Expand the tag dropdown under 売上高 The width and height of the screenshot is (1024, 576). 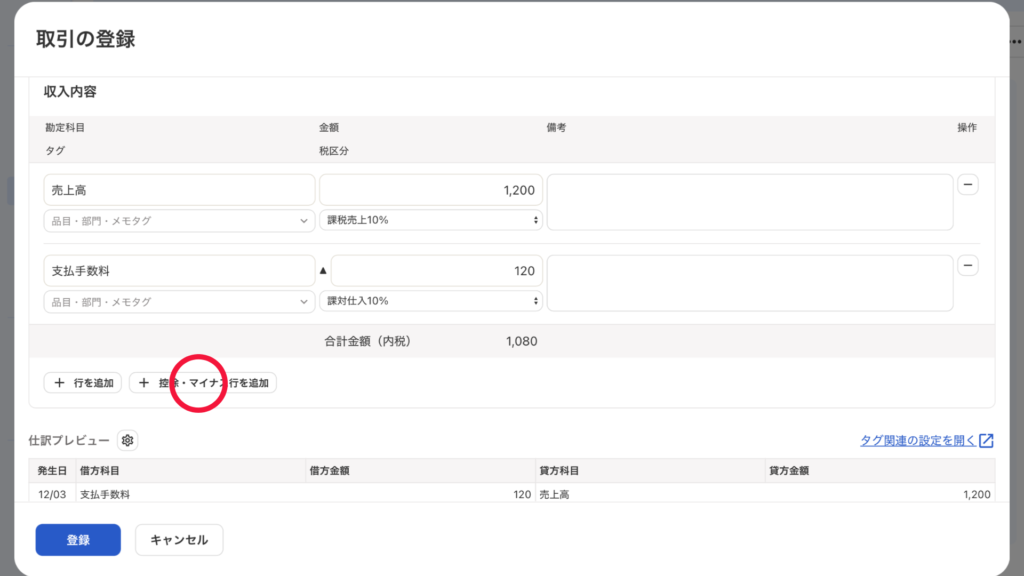click(x=179, y=221)
